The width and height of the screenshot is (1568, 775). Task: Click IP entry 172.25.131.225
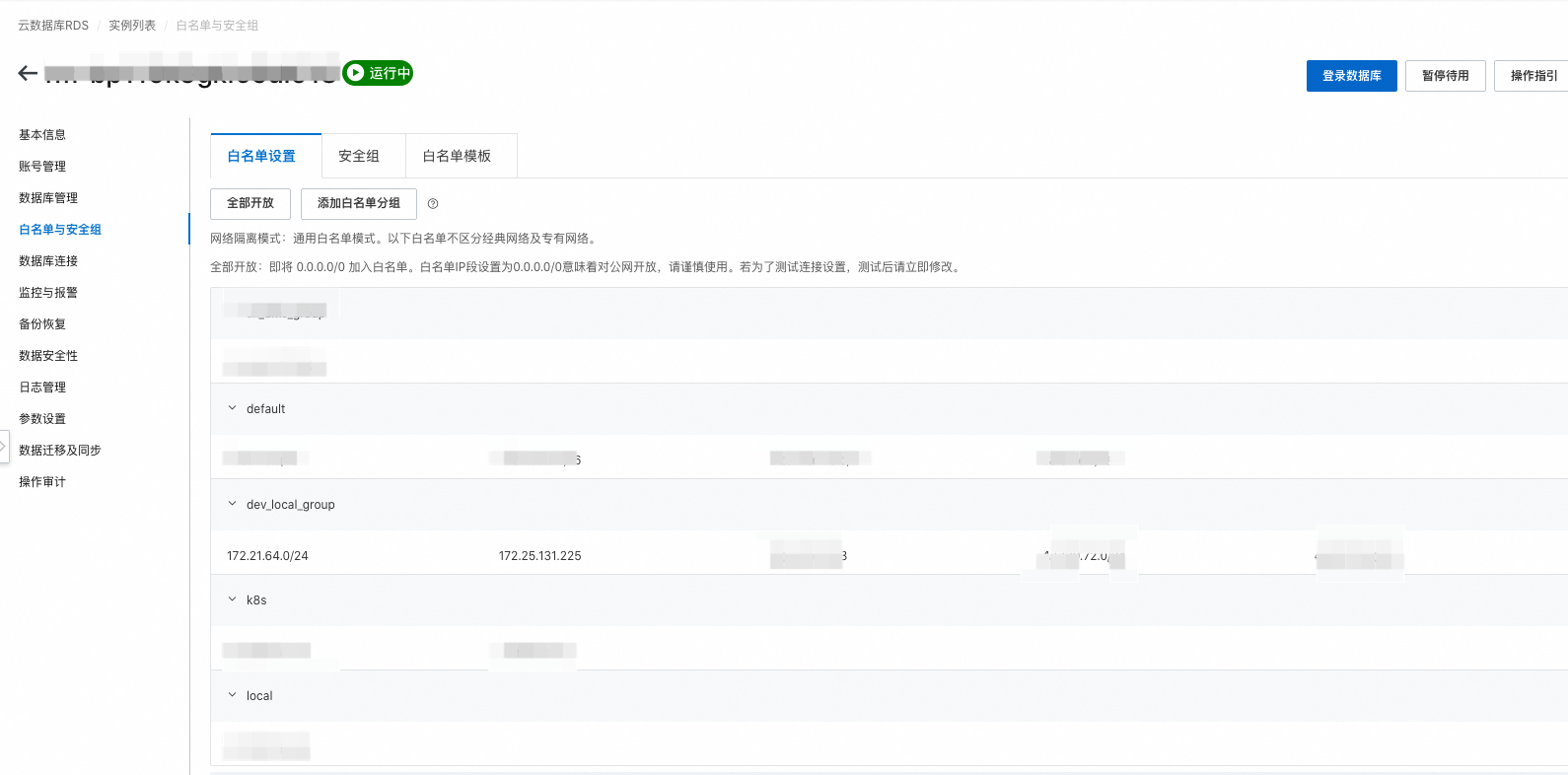pos(539,556)
